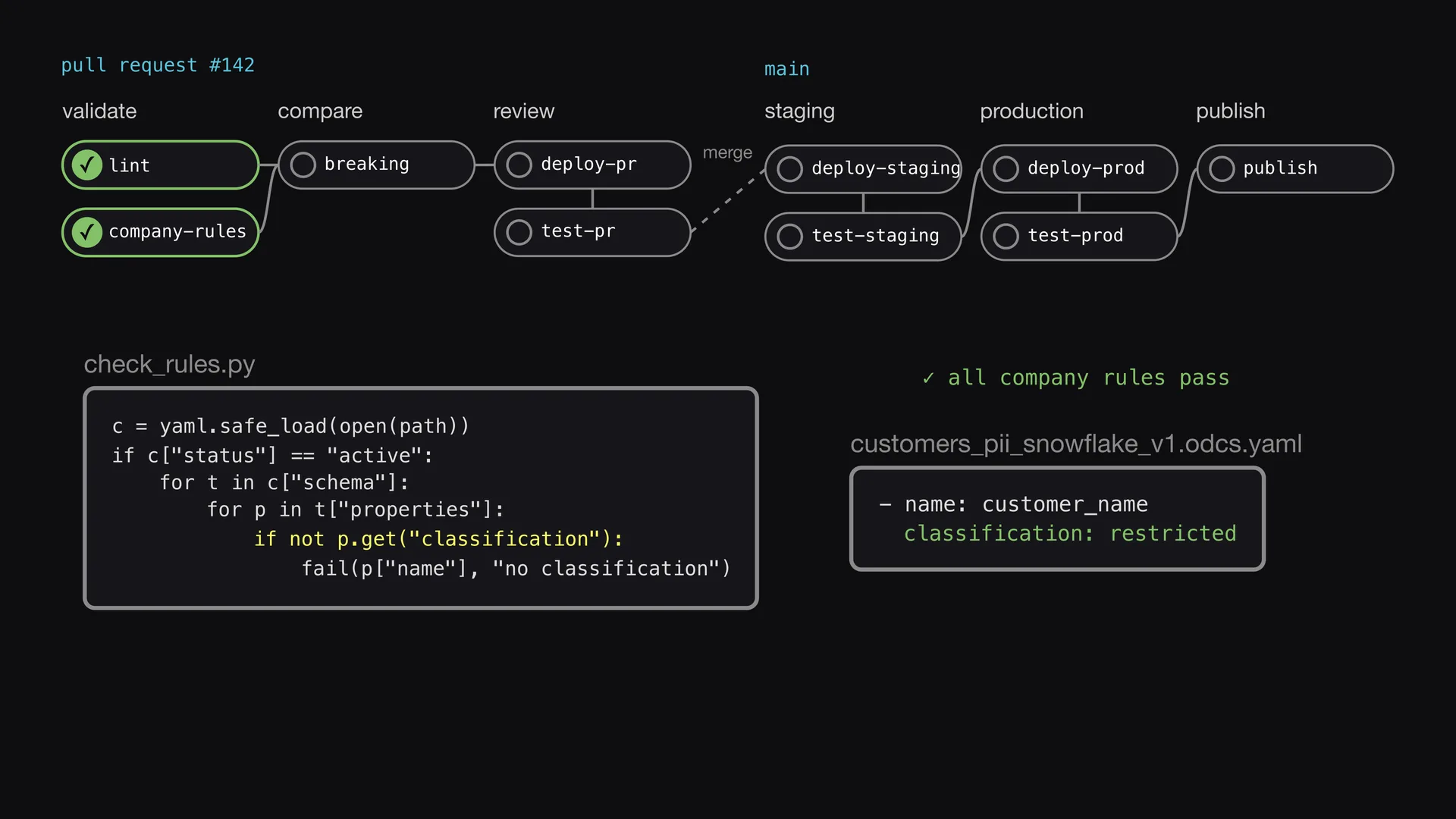Select the validate stage header

coord(99,111)
